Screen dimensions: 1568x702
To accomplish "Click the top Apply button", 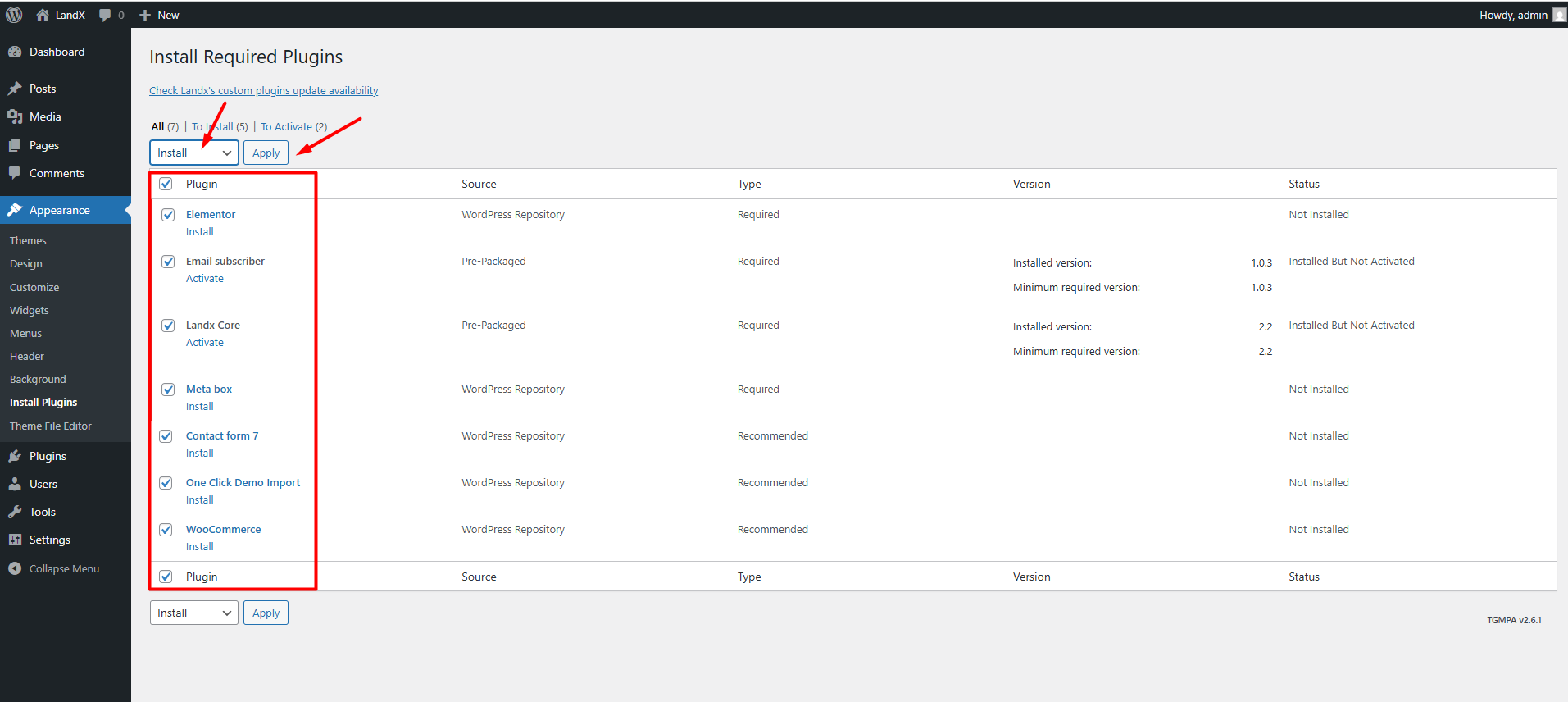I will [x=266, y=153].
